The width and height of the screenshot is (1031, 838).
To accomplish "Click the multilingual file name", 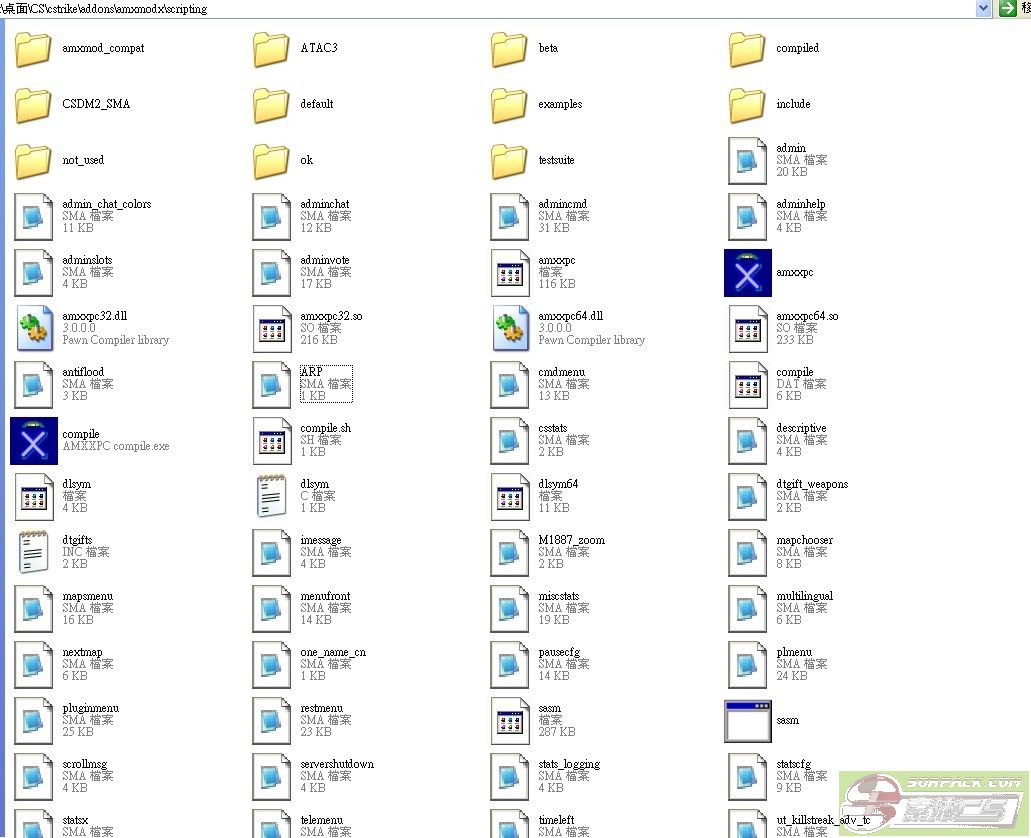I will (804, 597).
